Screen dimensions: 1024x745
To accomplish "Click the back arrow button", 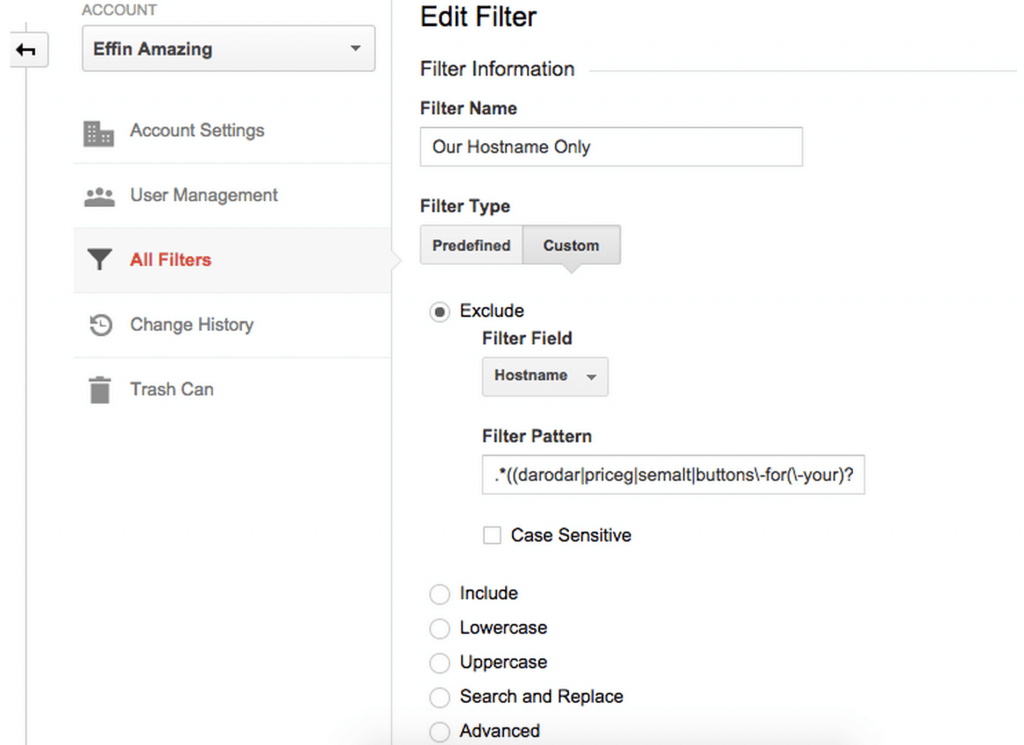I will [x=29, y=50].
